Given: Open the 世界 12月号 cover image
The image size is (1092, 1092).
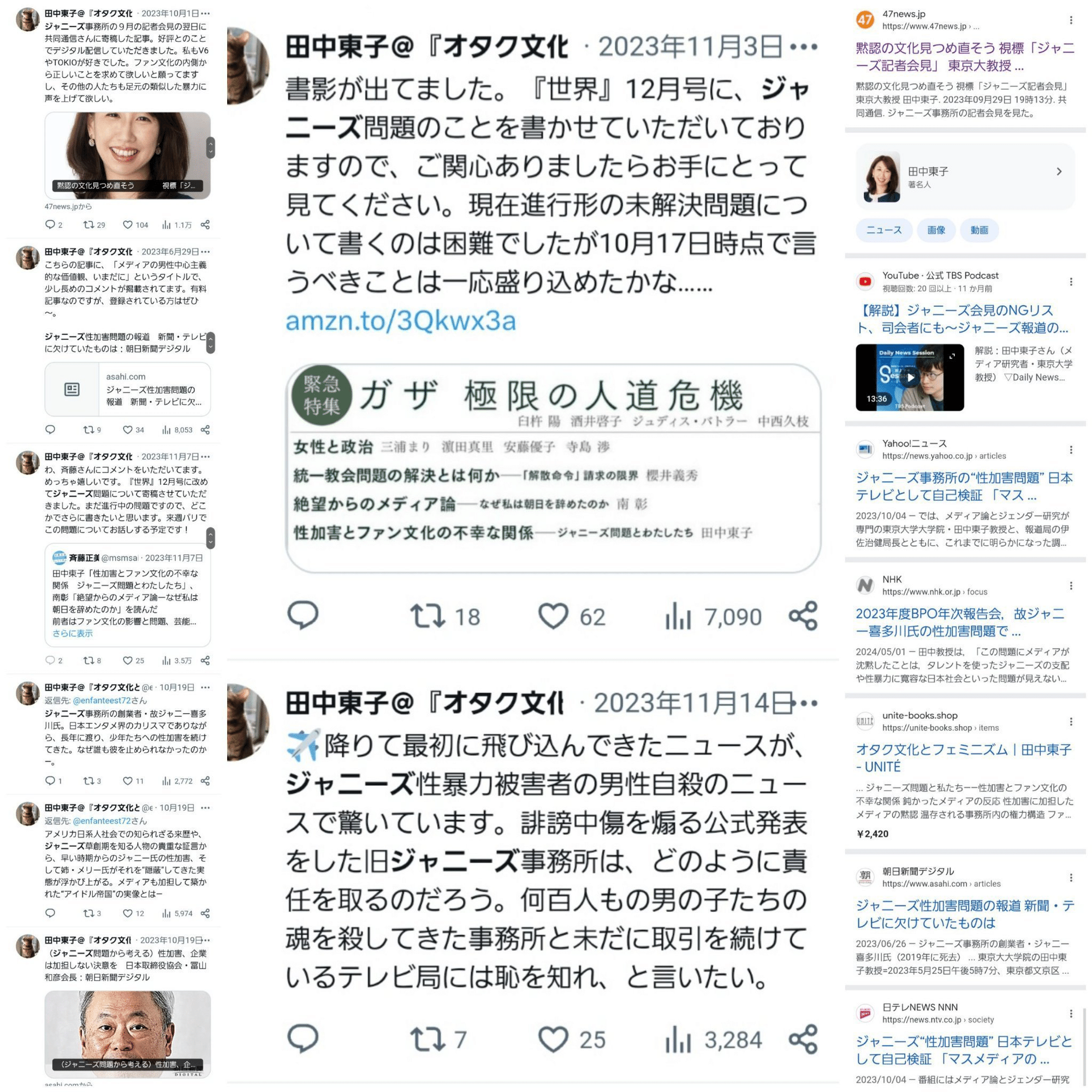Looking at the screenshot, I should click(x=553, y=468).
